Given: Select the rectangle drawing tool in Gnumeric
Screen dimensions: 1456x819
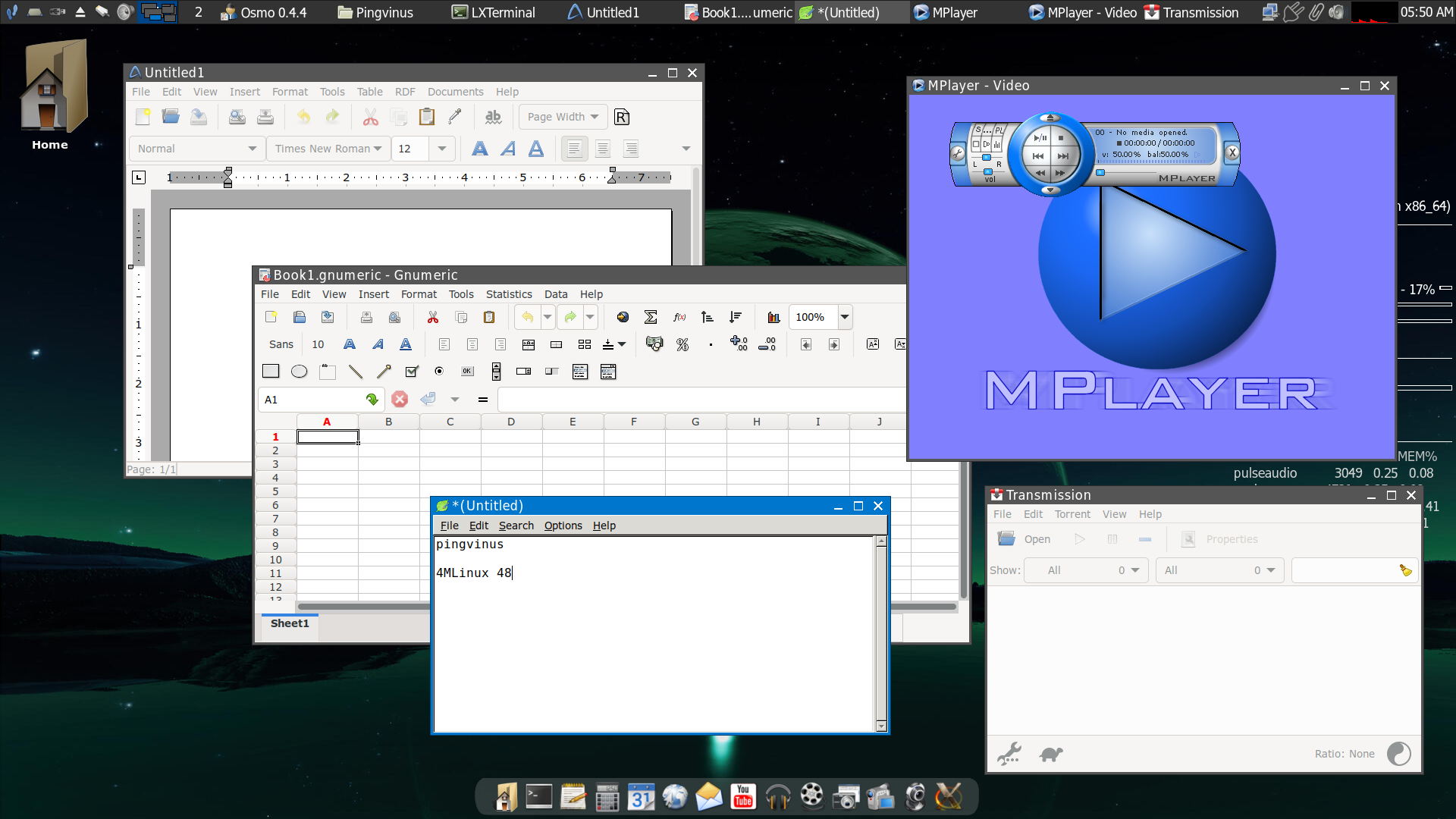Looking at the screenshot, I should pyautogui.click(x=271, y=372).
